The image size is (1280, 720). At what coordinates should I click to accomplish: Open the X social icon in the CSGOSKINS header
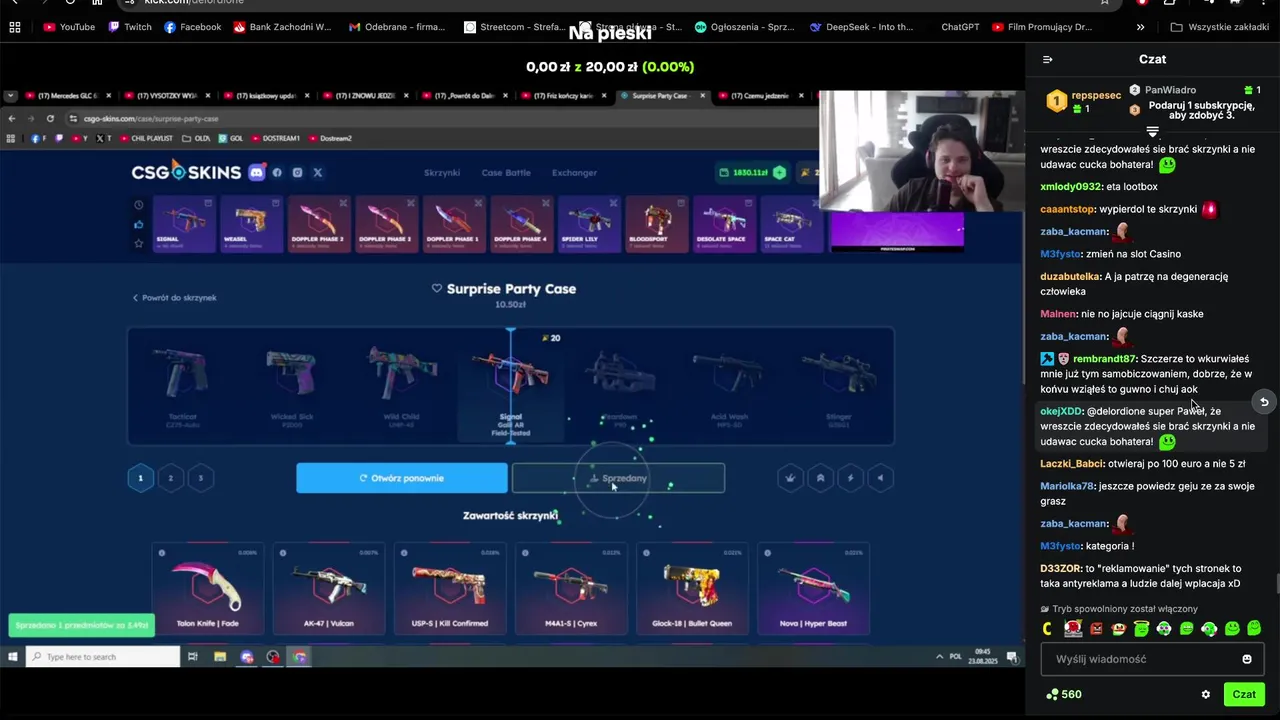(x=317, y=172)
